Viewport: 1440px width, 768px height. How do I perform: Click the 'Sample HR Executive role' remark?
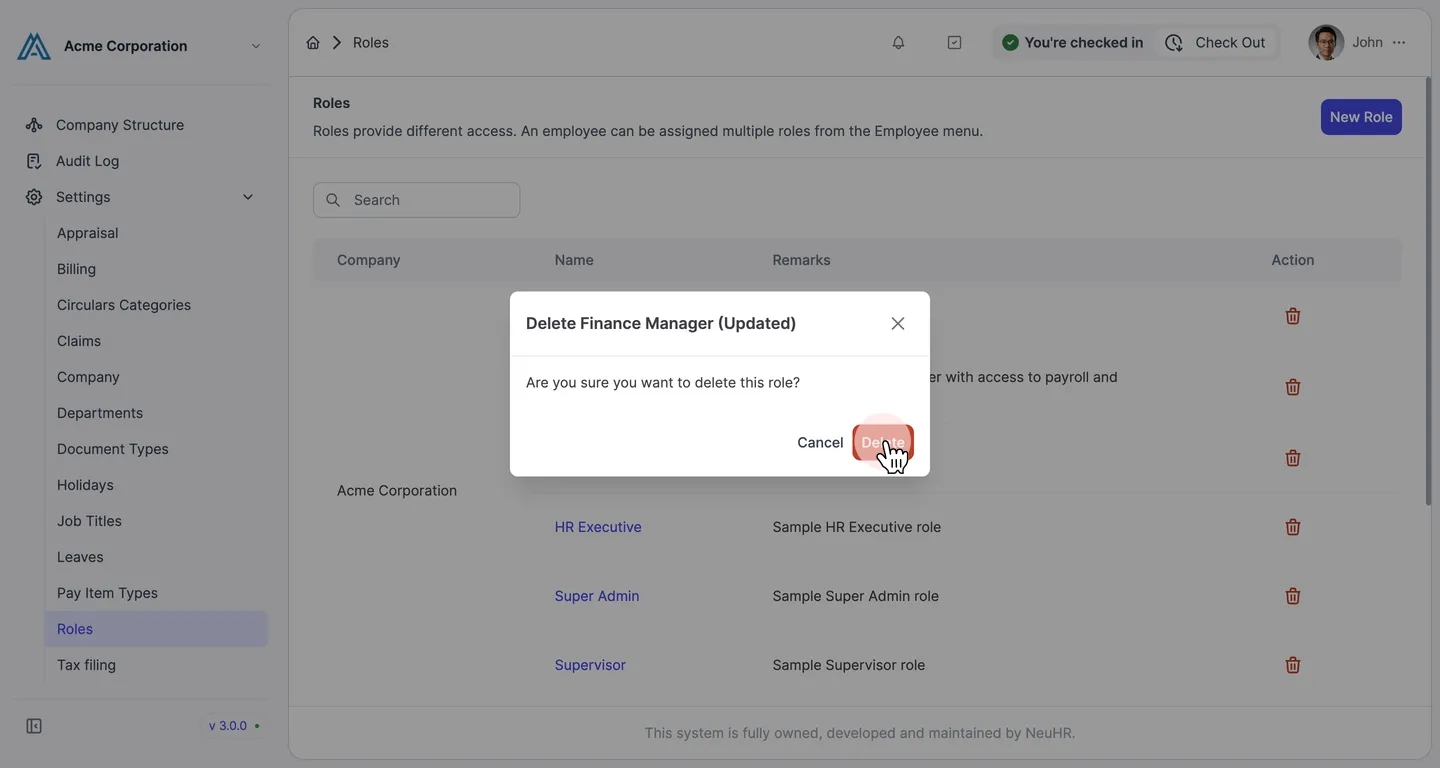[857, 527]
